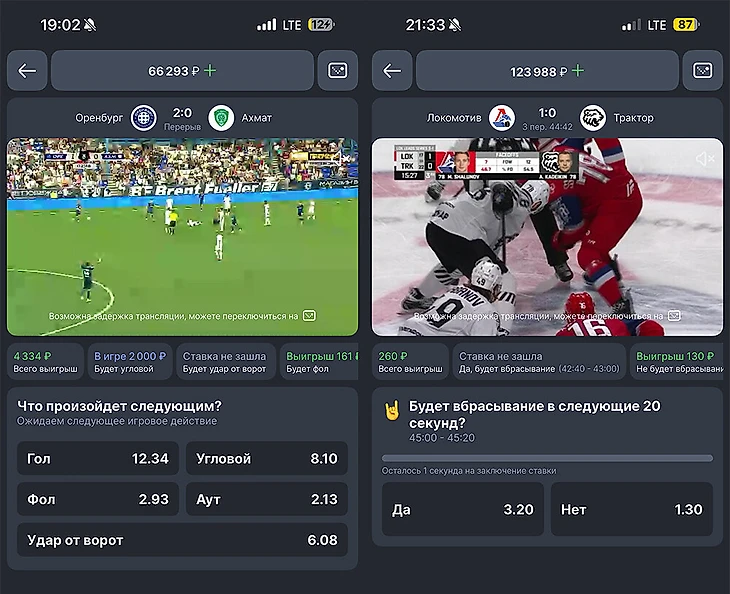Select the Угловой outcome at 8.10

267,459
